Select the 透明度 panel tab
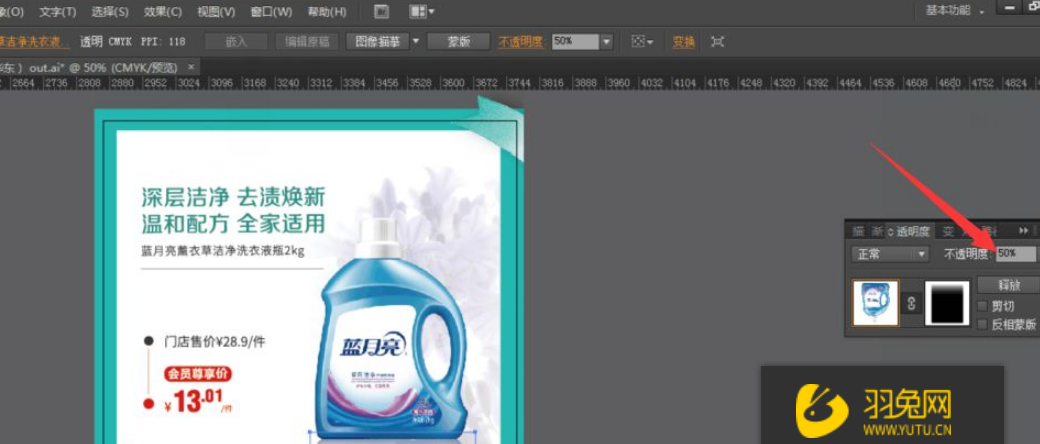The width and height of the screenshot is (1040, 444). [911, 232]
